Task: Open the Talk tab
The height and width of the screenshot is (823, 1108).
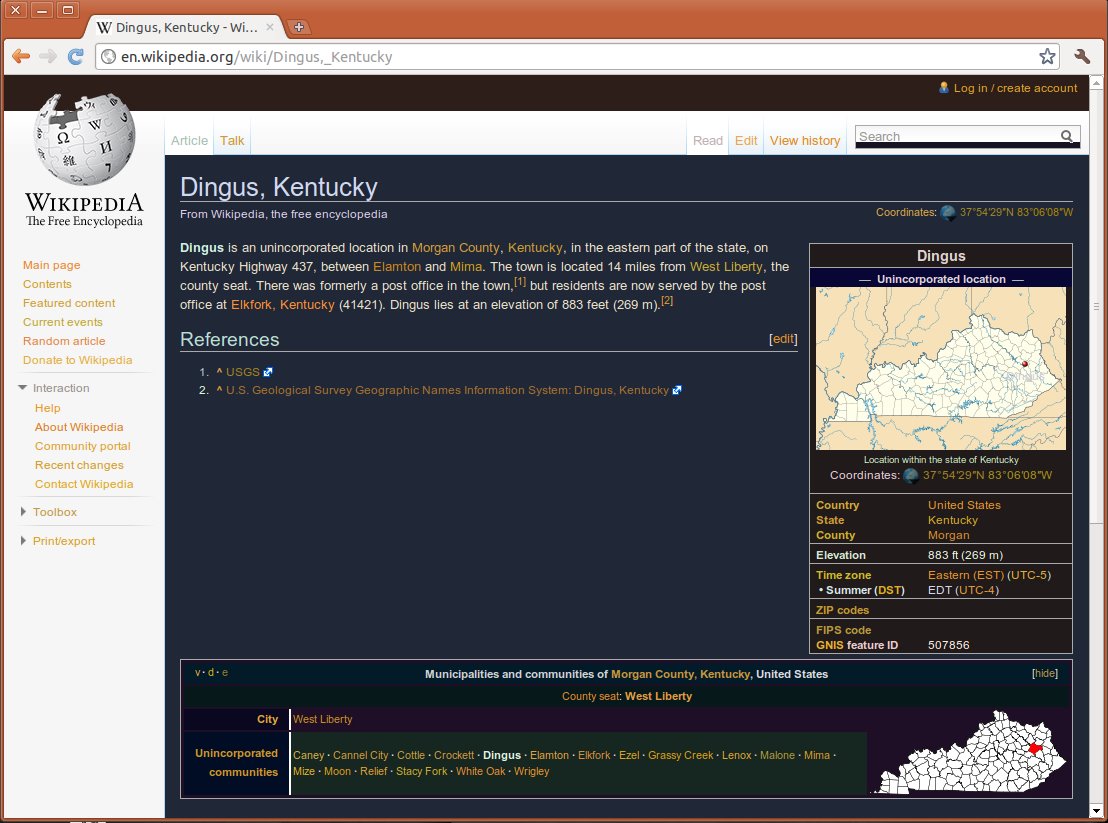Action: [232, 141]
